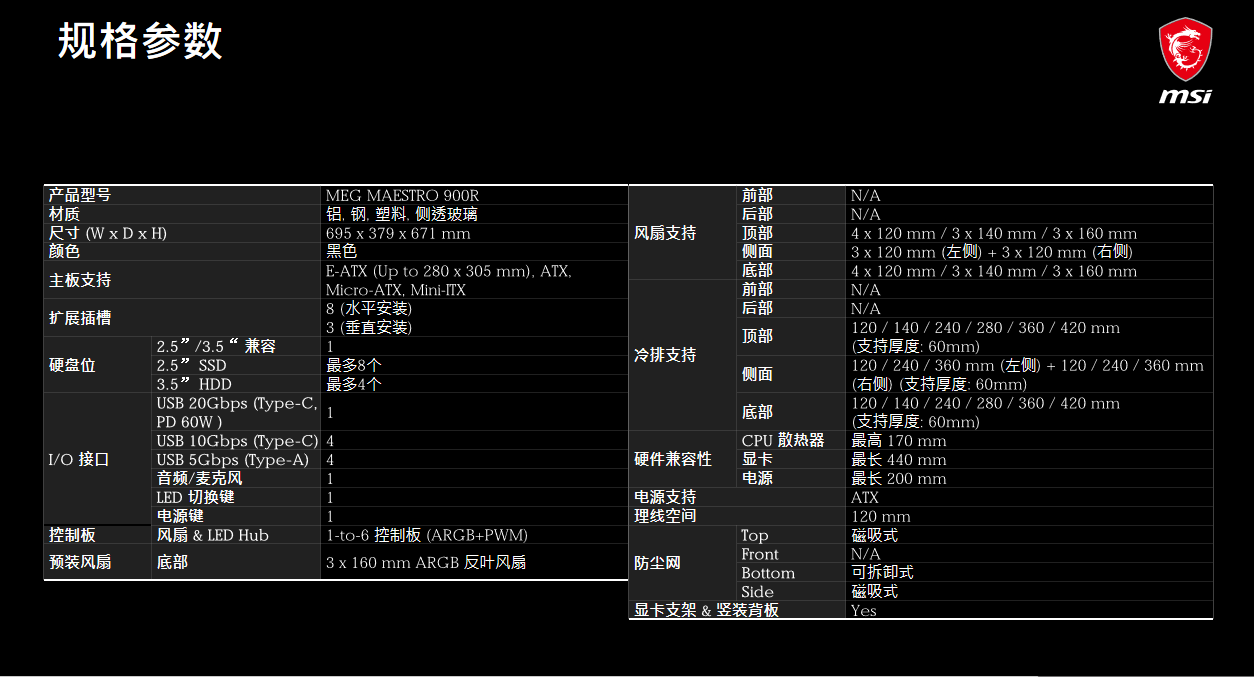Click the 冷排支持 侧面 value with 左侧 and 右侧
The image size is (1254, 677).
point(1028,375)
